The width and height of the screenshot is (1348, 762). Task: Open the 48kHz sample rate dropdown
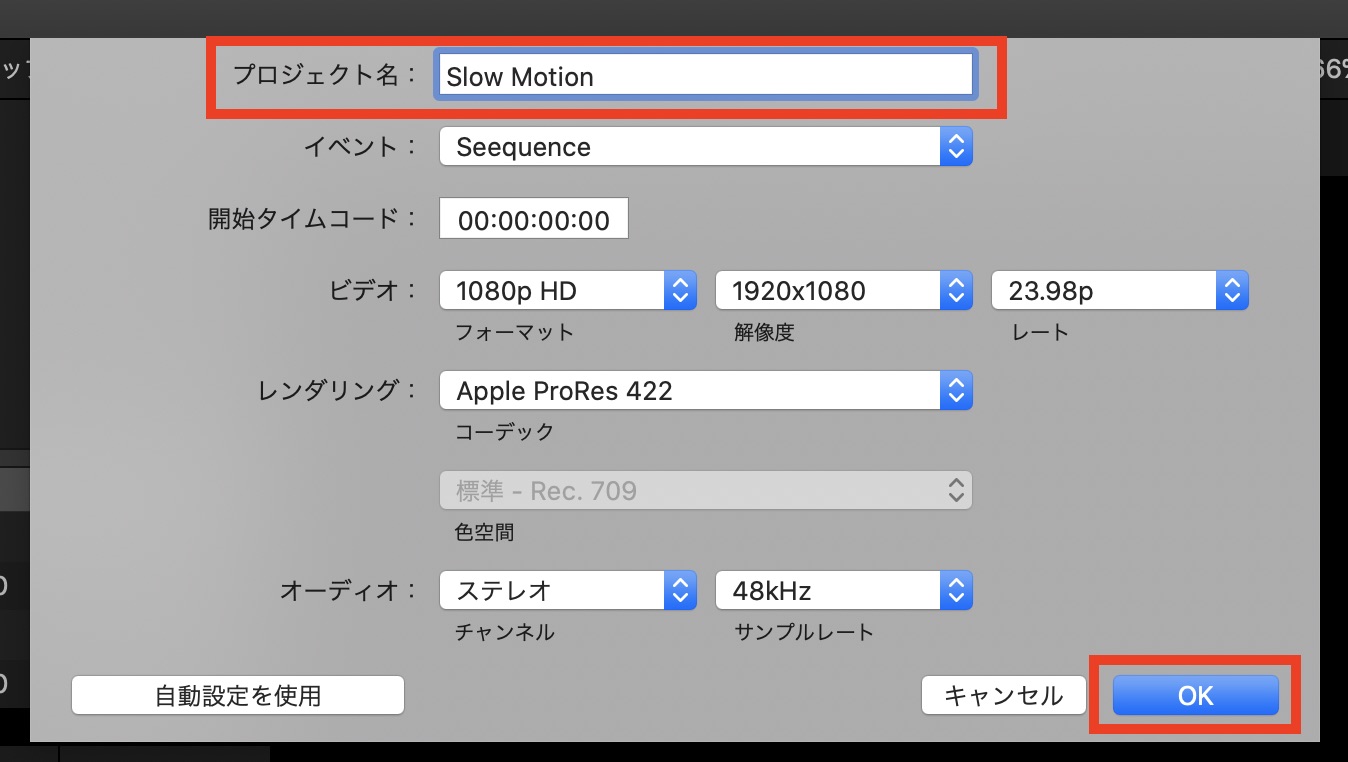click(829, 590)
